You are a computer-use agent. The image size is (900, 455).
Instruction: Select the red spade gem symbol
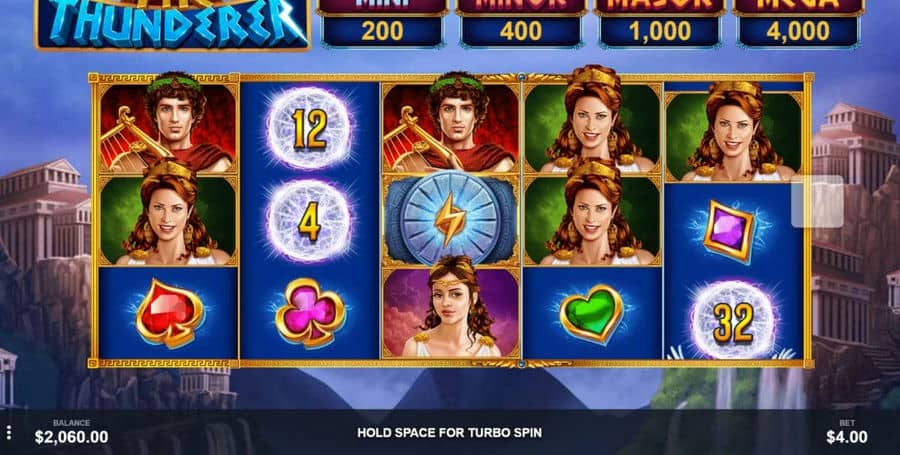point(170,313)
